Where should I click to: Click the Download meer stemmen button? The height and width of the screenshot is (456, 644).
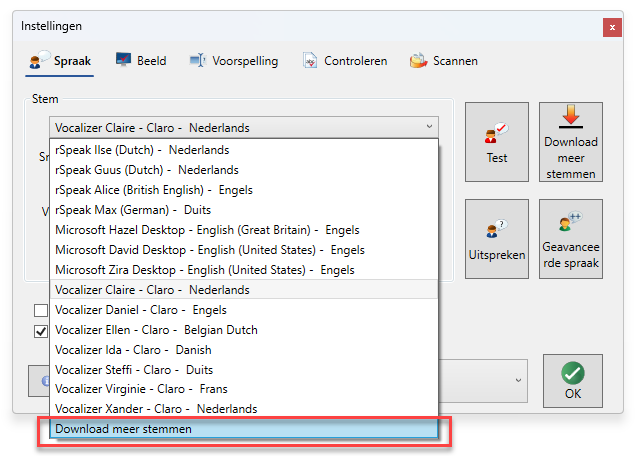pyautogui.click(x=570, y=142)
